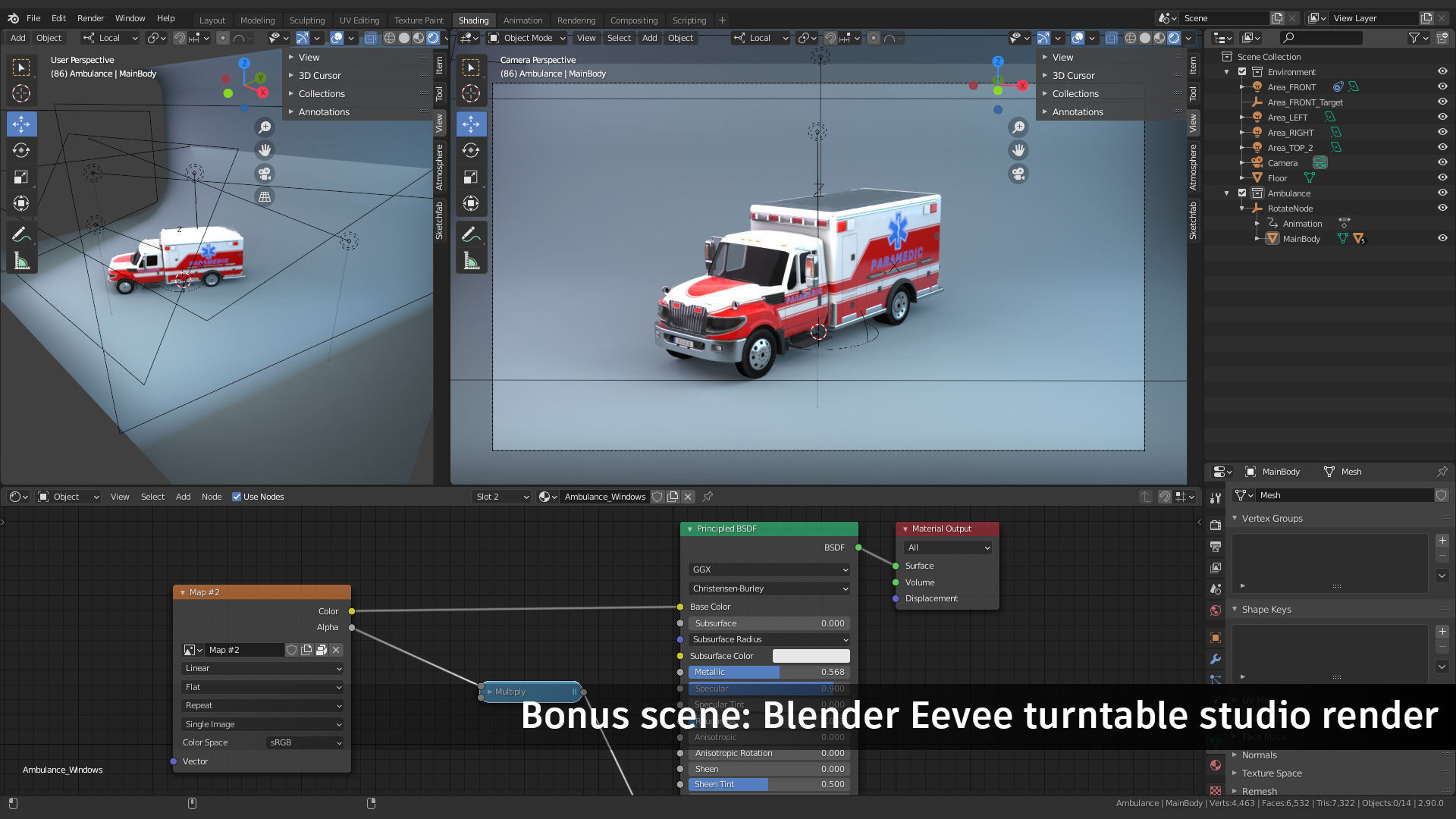Screen dimensions: 1456x819
Task: Open Material properties tab icon
Action: click(1216, 765)
